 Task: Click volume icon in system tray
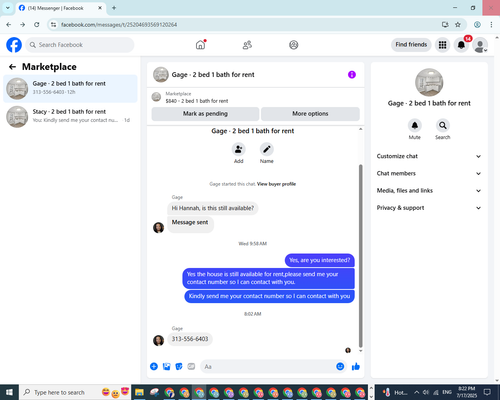pos(426,392)
